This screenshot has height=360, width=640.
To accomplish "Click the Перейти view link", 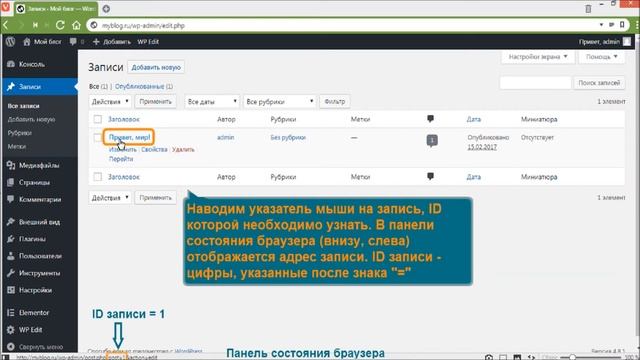I will [x=121, y=159].
